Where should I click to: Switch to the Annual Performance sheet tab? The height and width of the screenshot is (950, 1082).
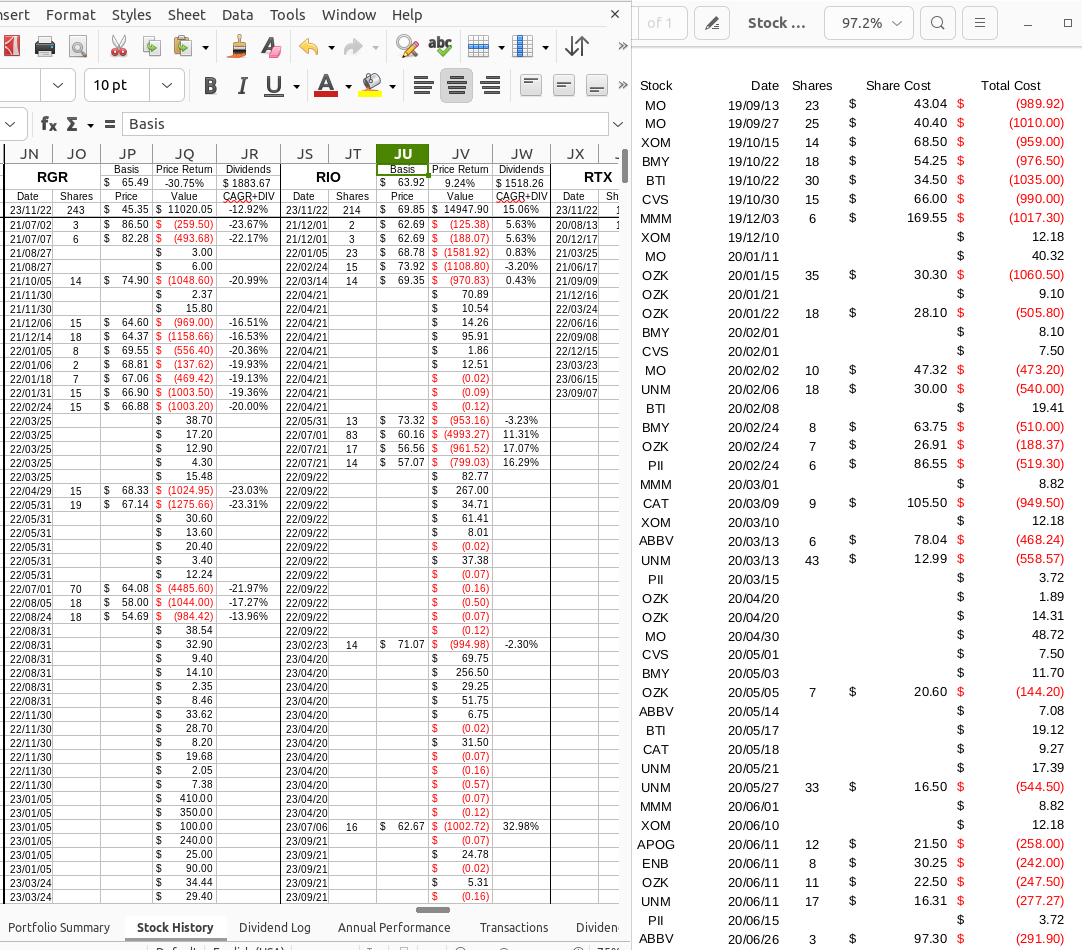coord(394,928)
